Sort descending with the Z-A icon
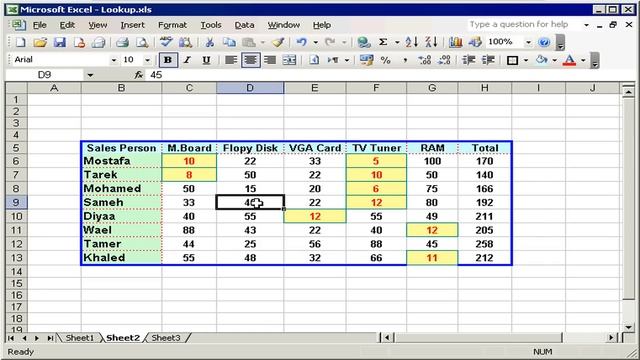 [x=431, y=42]
